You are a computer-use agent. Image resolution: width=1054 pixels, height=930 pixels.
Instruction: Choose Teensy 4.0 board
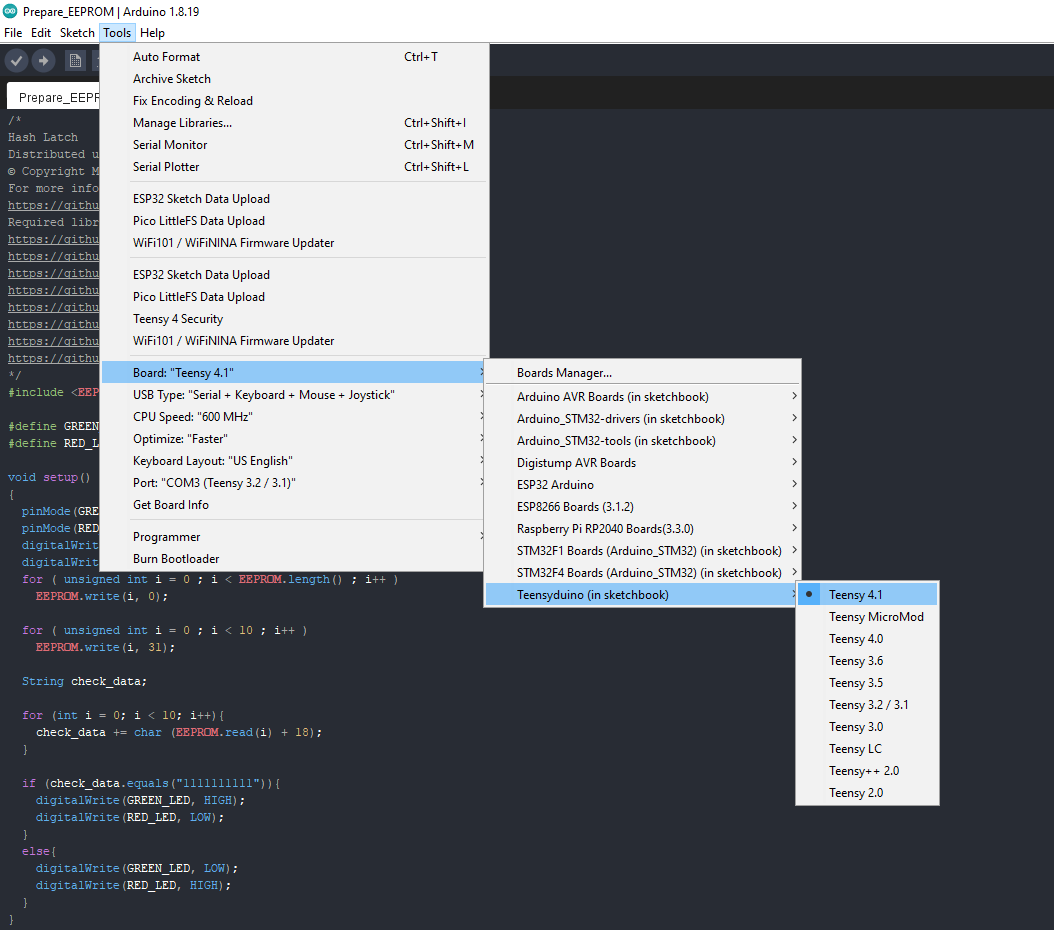(x=867, y=639)
